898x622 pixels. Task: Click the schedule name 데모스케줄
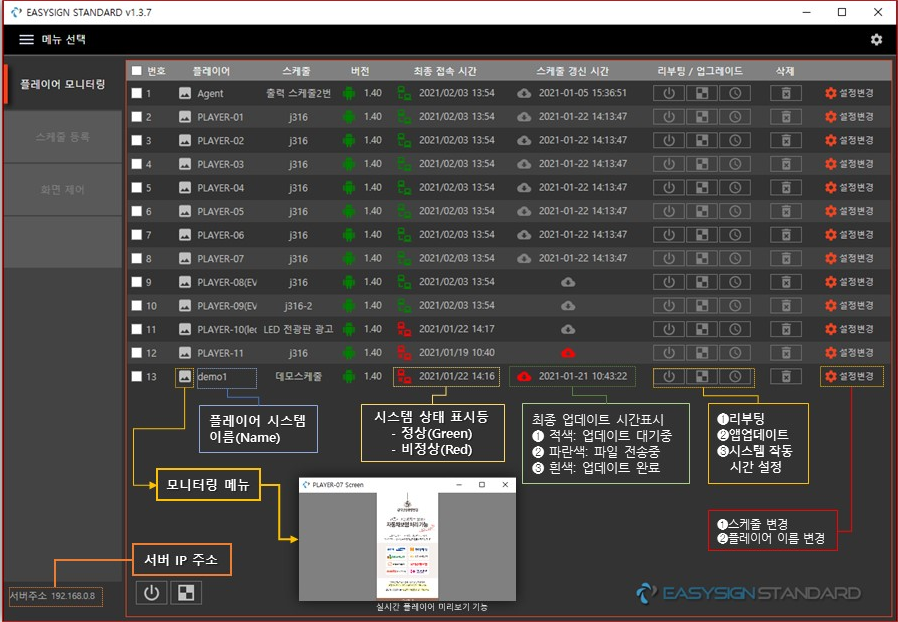click(298, 376)
